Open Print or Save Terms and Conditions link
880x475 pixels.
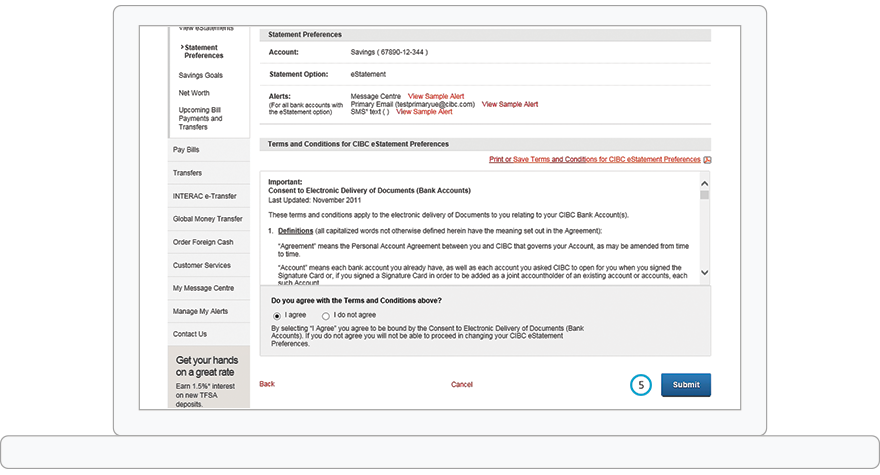click(594, 160)
